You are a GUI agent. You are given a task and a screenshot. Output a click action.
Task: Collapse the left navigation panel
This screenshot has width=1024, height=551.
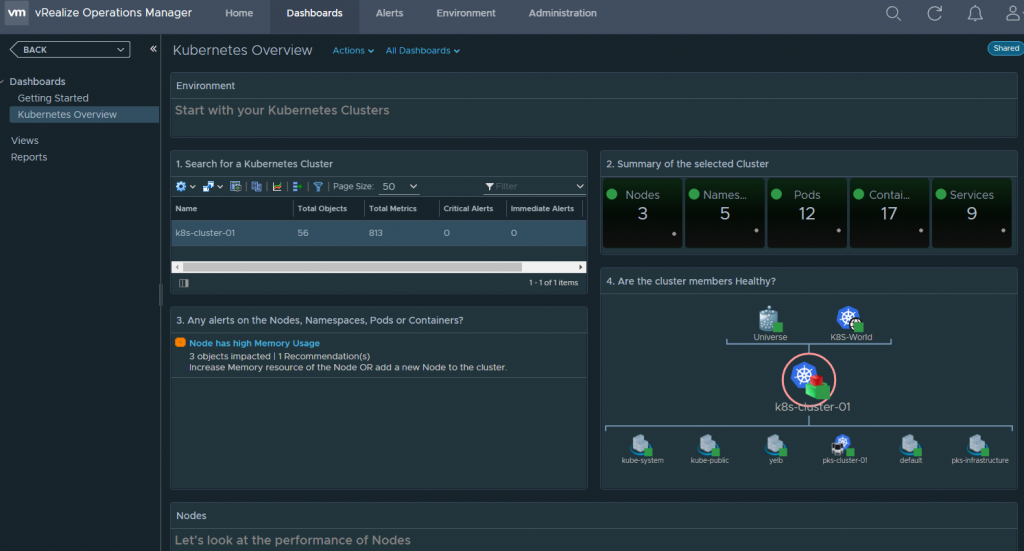click(153, 49)
